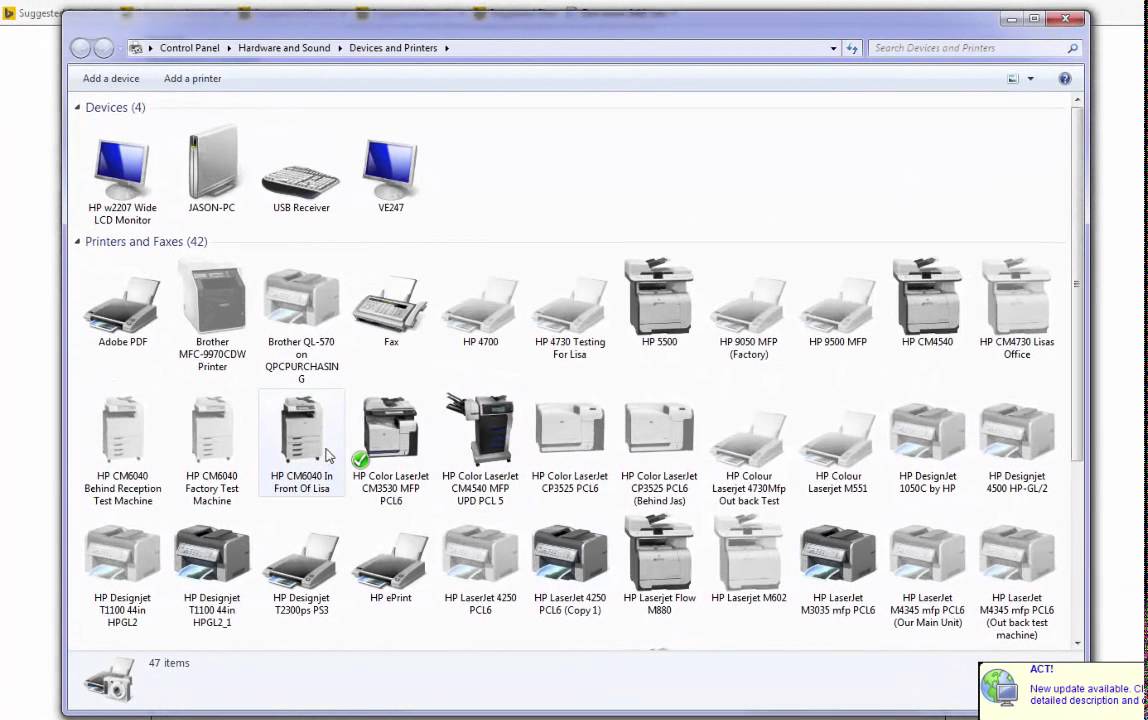Select HP LaserJet M4345 (Out back test machine)
Viewport: 1148px width, 720px height.
(1016, 582)
